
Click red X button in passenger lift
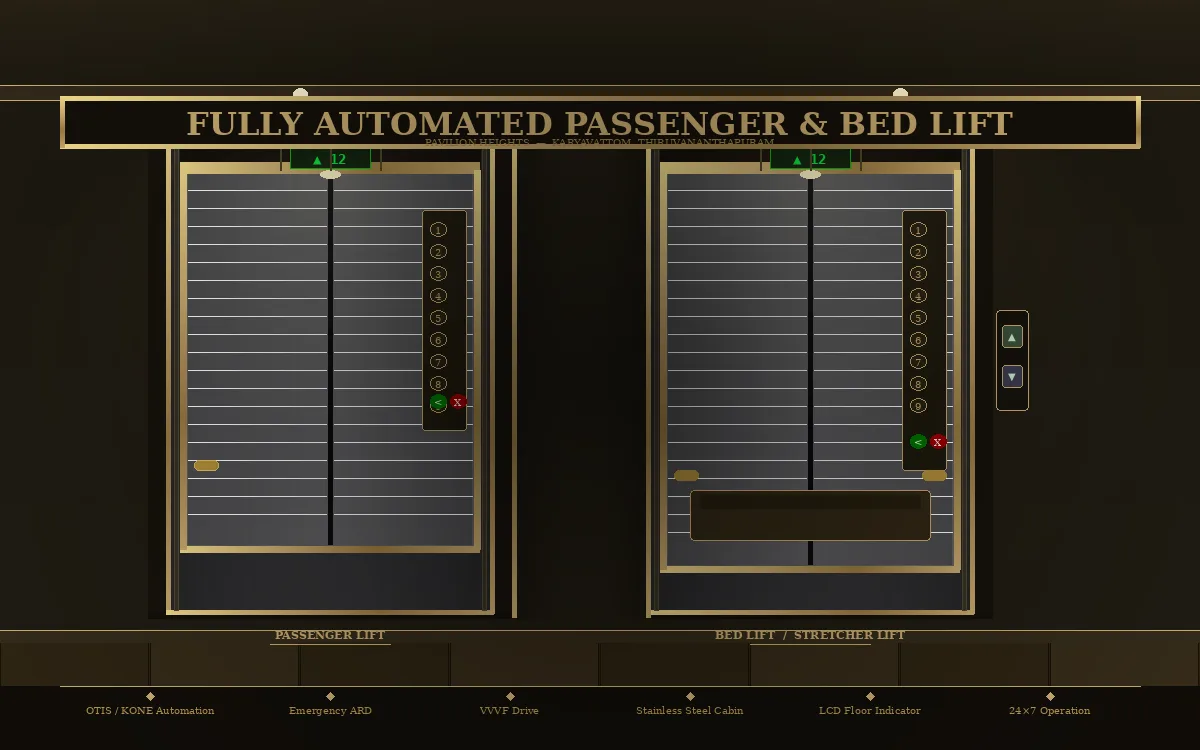pyautogui.click(x=458, y=402)
